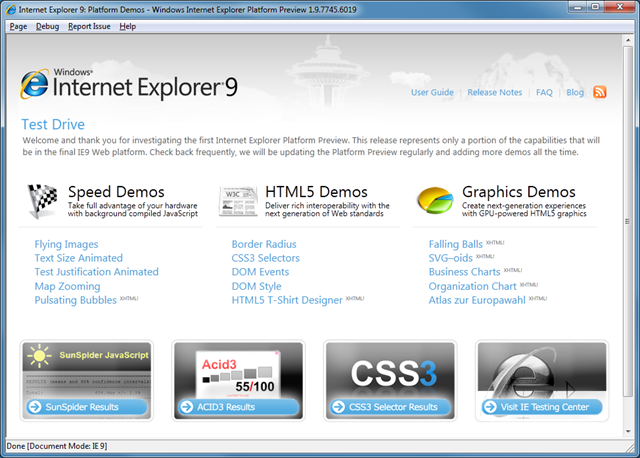Launch the Text Size Animated demo
The height and width of the screenshot is (458, 640).
pos(78,258)
